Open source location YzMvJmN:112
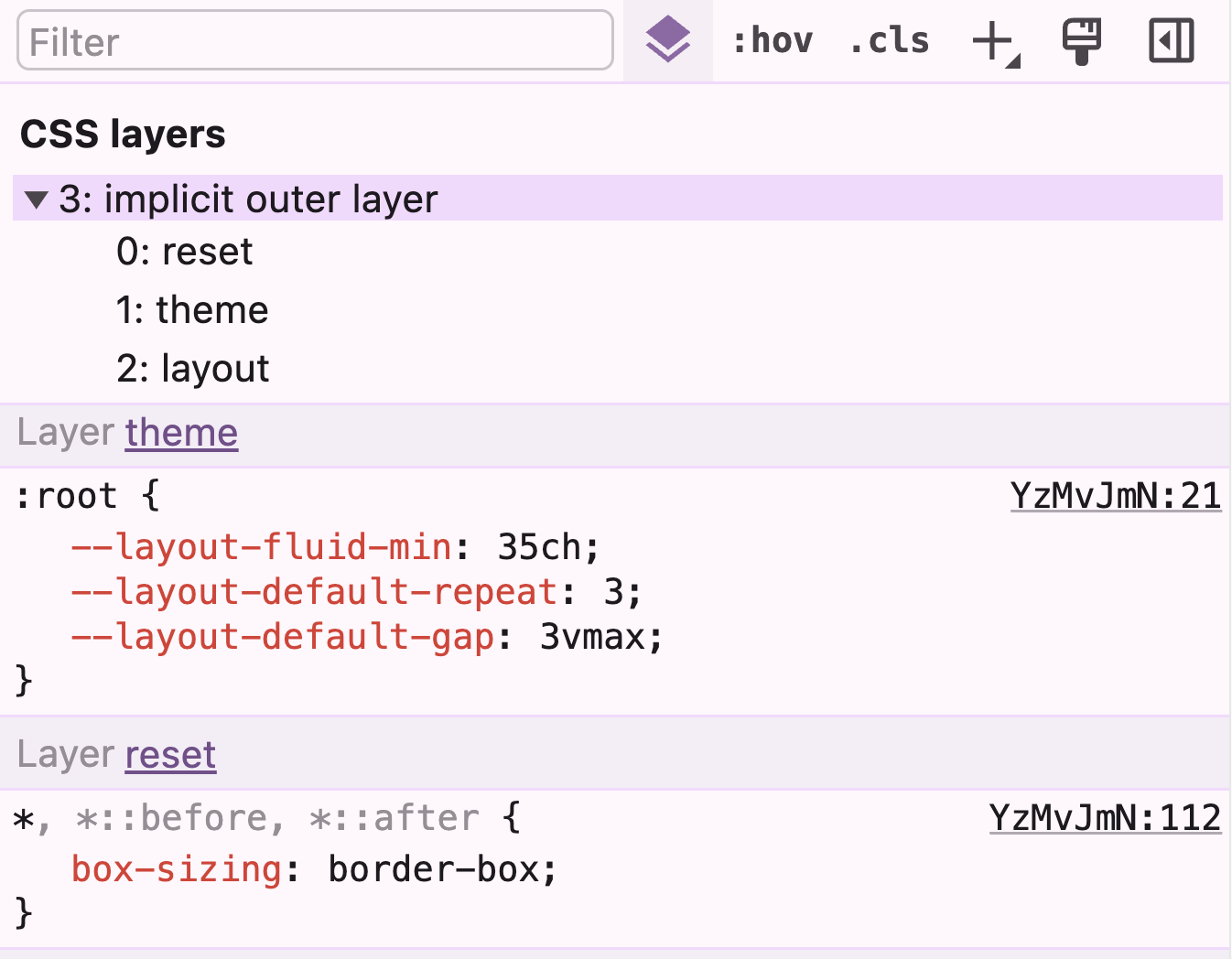Viewport: 1232px width, 959px height. coord(1105,817)
